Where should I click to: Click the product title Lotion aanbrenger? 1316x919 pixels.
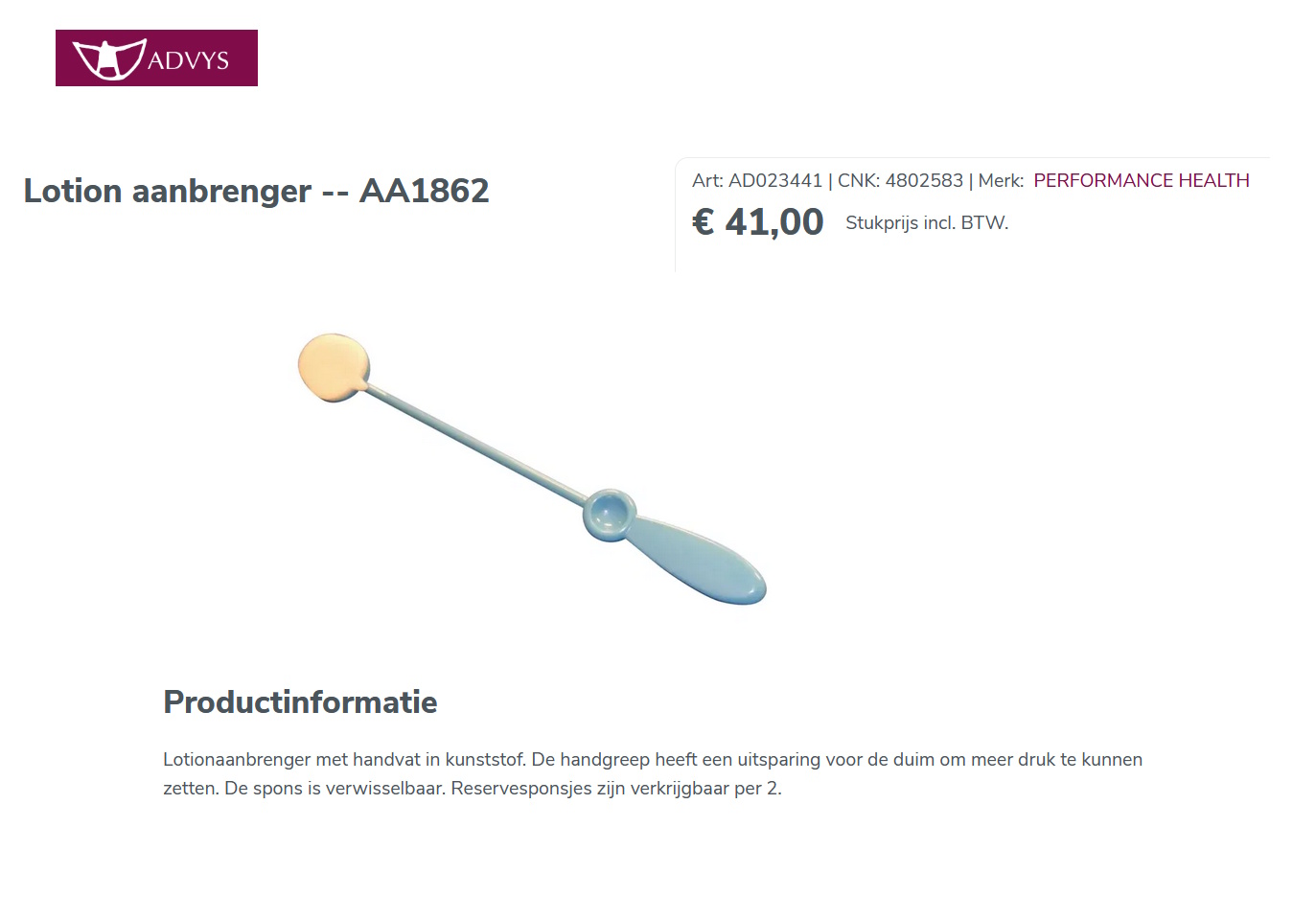168,191
